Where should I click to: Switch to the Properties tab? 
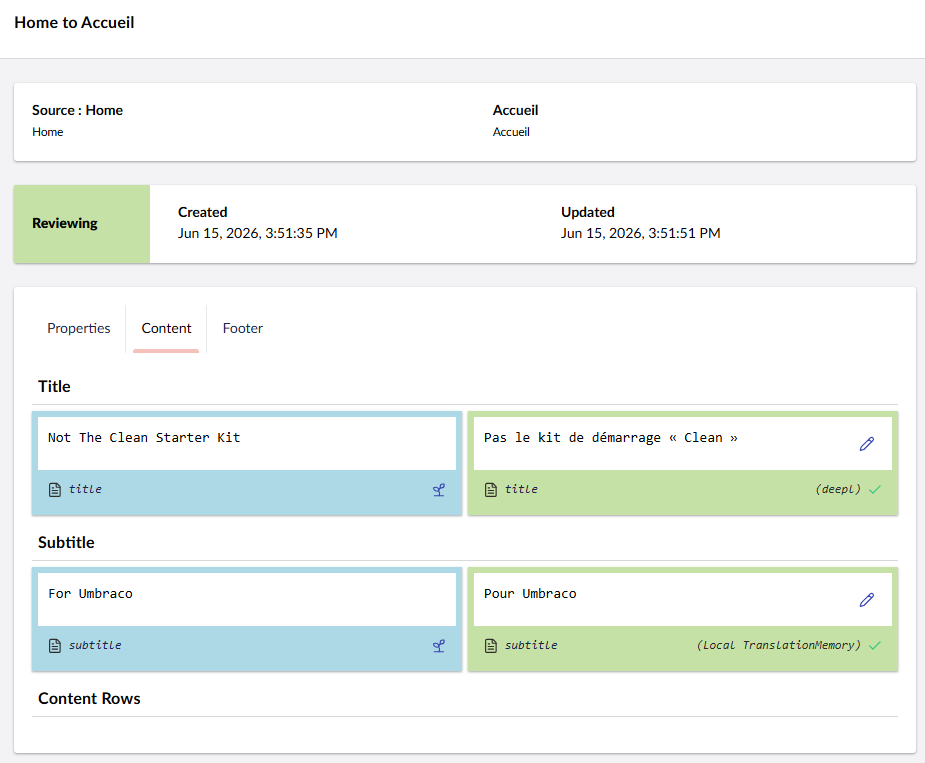[x=78, y=328]
